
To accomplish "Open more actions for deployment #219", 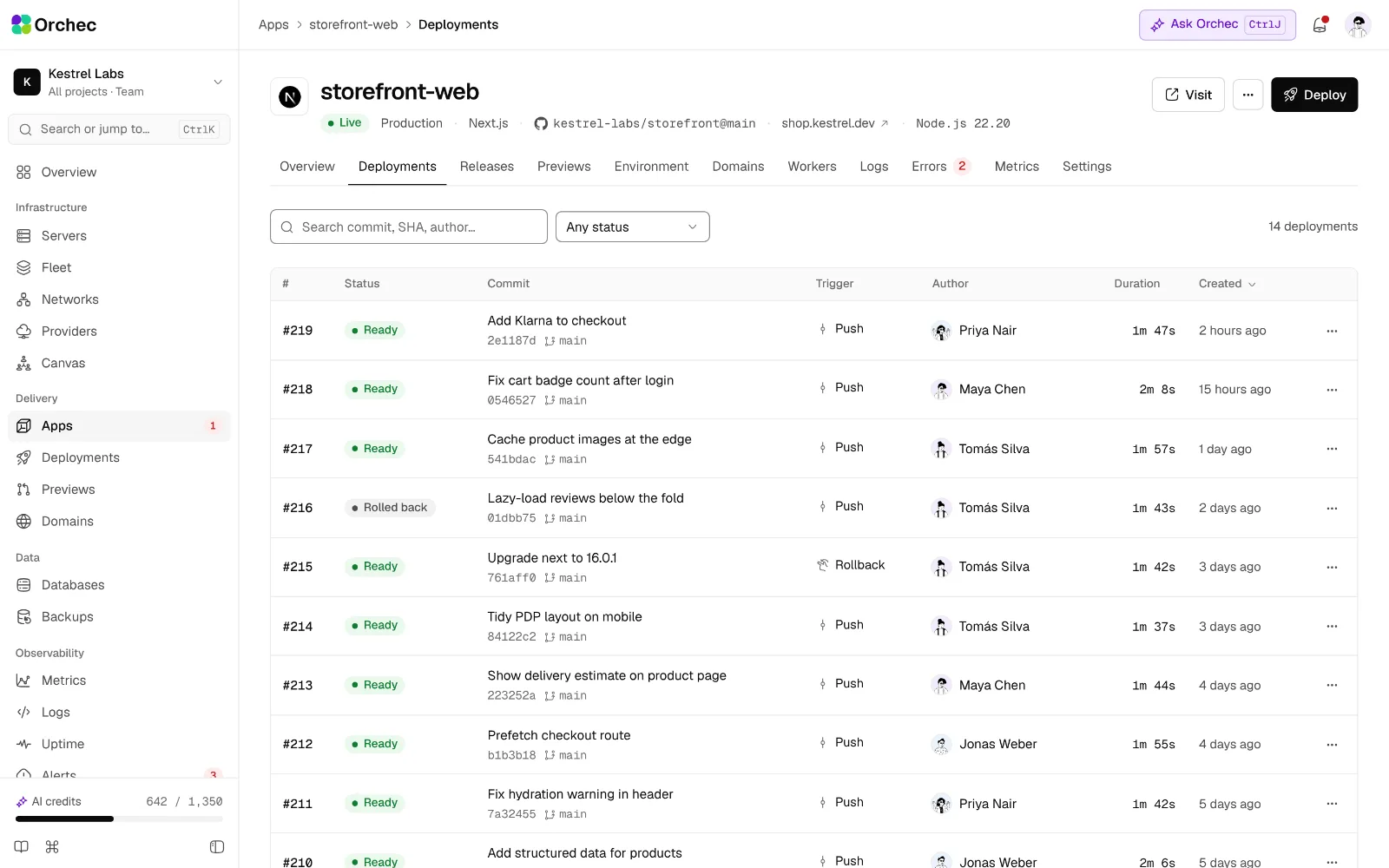I will click(1332, 331).
